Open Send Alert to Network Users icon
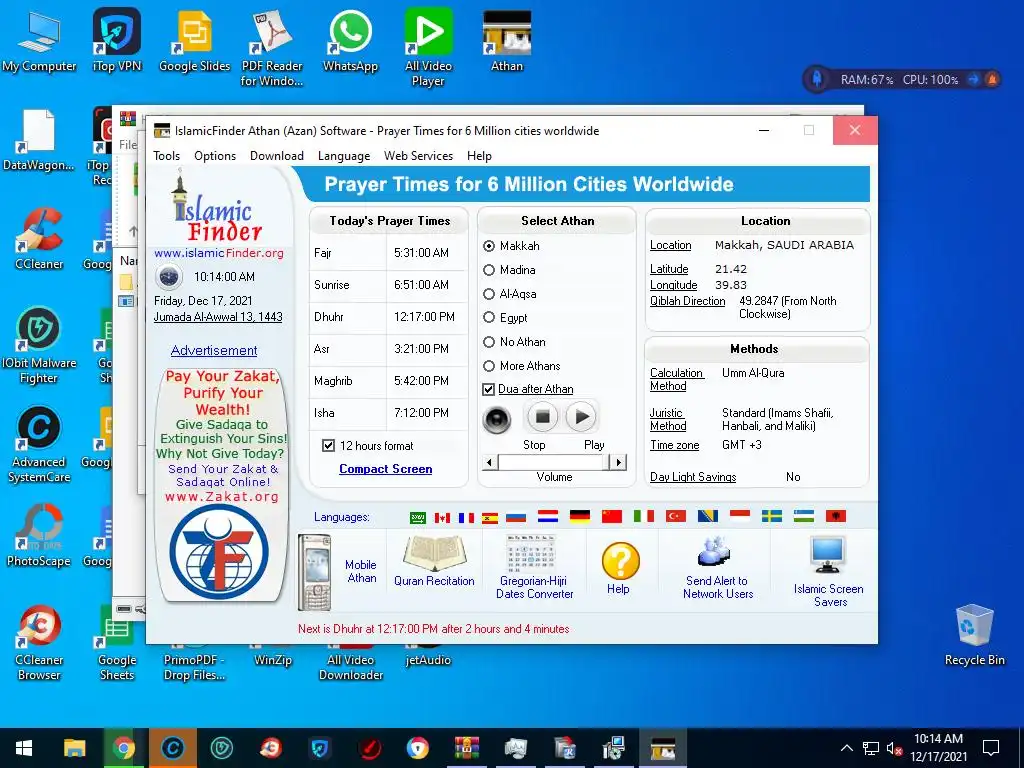Viewport: 1024px width, 768px height. [x=715, y=552]
